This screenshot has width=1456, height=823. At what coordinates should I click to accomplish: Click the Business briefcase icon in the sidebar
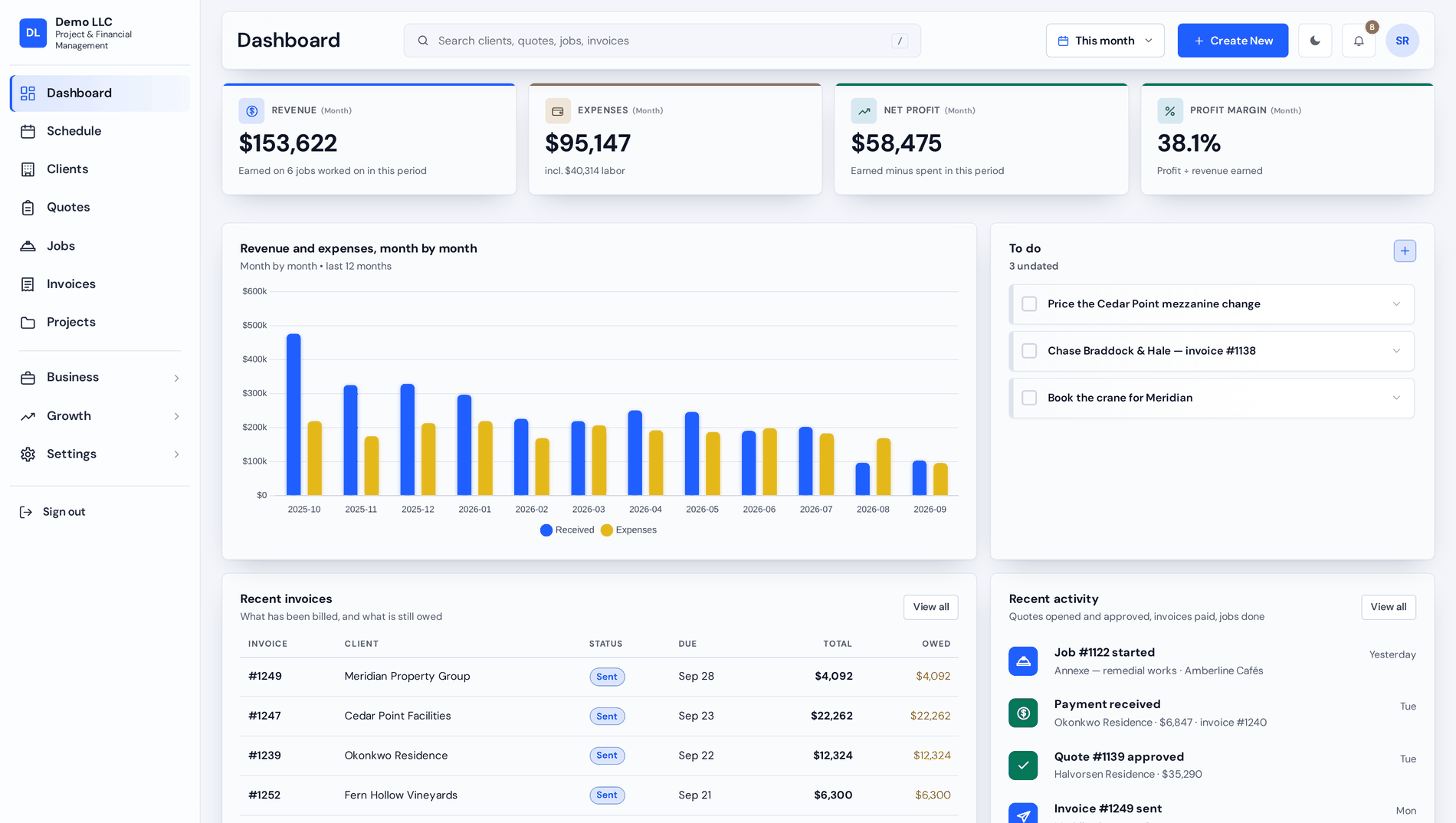[x=28, y=378]
